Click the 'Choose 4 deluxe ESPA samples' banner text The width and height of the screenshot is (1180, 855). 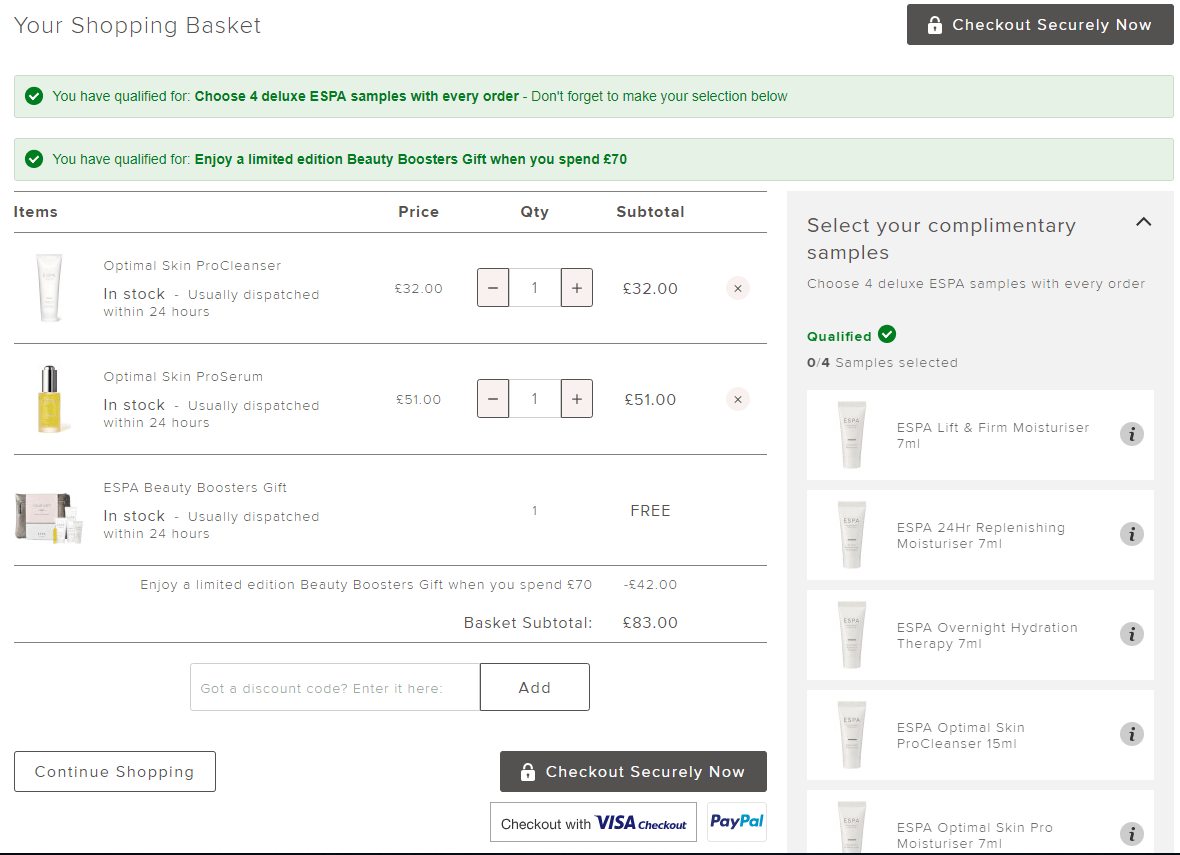tap(357, 96)
